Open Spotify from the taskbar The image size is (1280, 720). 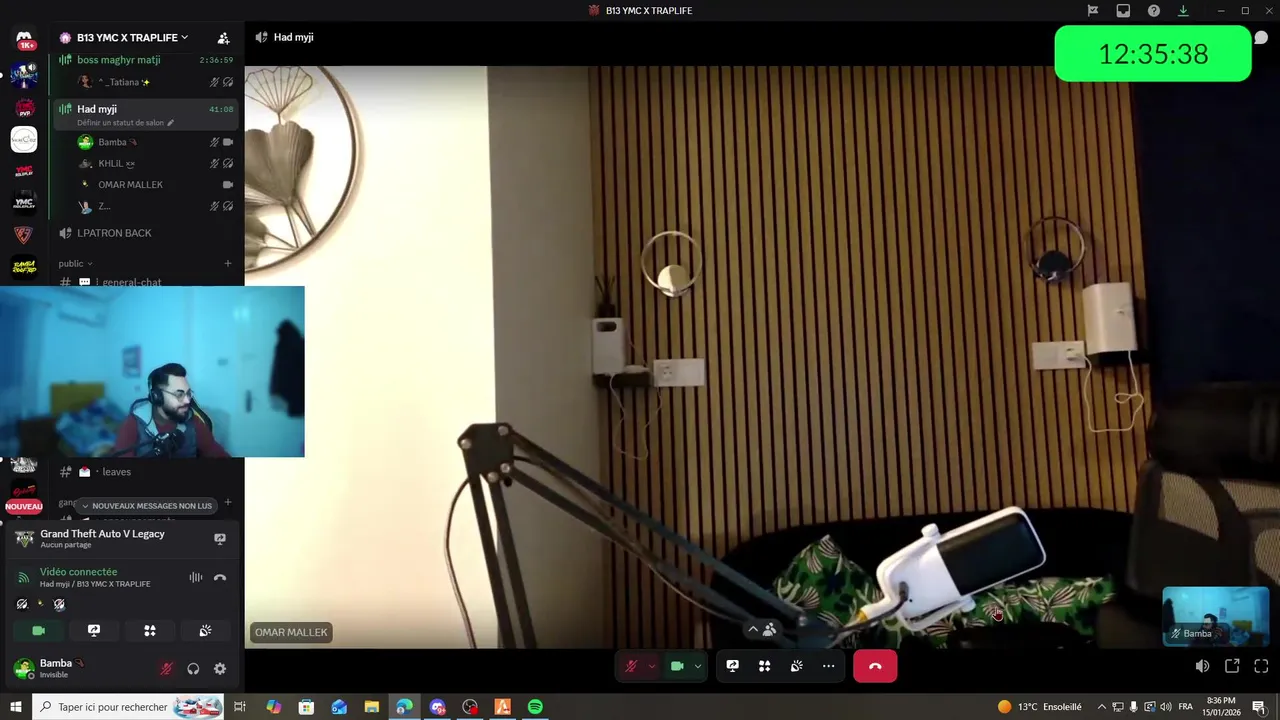point(535,707)
